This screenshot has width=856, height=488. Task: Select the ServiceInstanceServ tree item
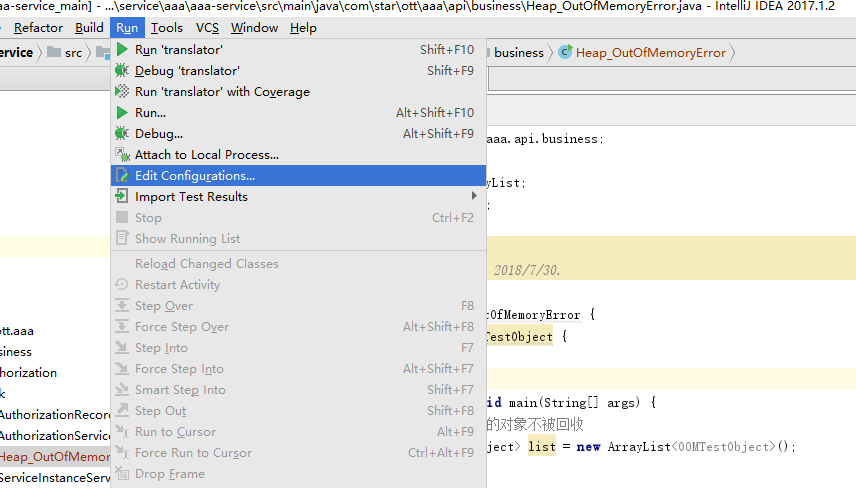55,478
